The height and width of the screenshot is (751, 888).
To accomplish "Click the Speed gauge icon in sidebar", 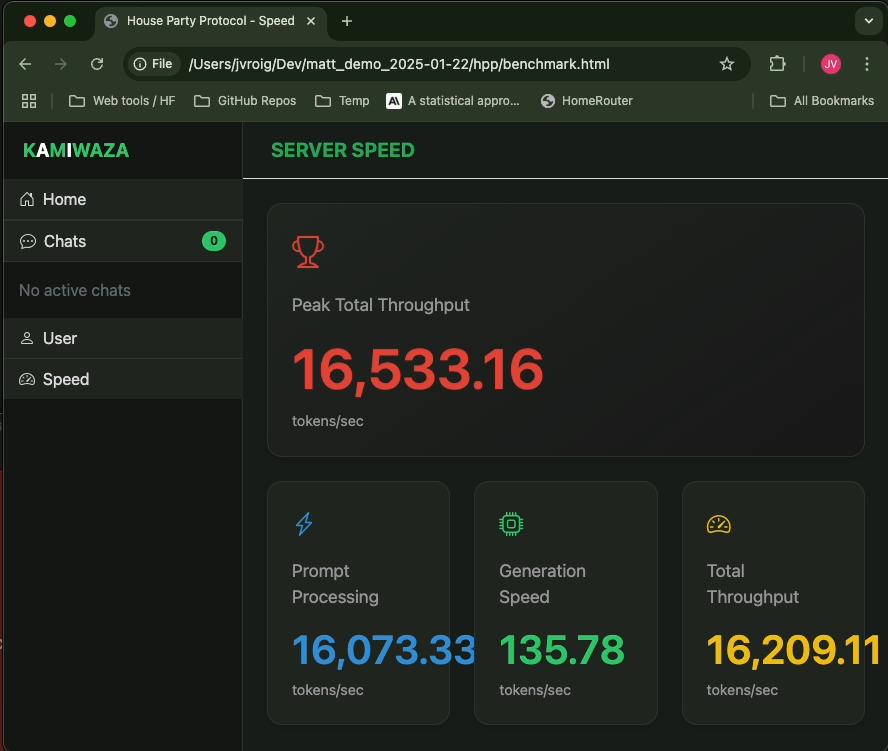I will coord(27,379).
